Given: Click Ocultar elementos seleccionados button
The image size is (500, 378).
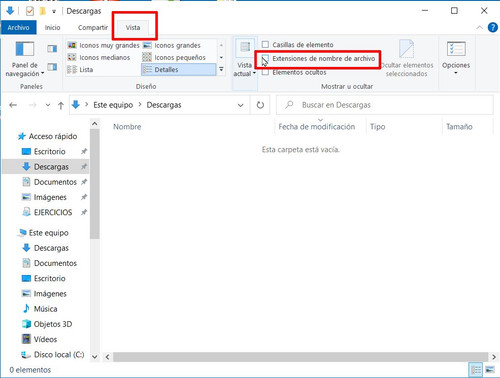Looking at the screenshot, I should [x=407, y=59].
